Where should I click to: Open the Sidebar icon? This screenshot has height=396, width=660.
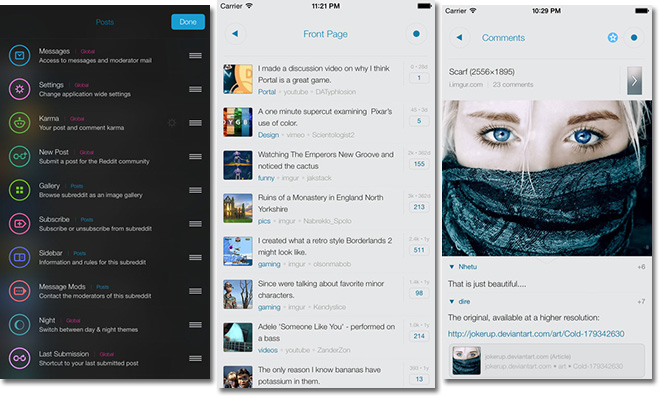(x=19, y=257)
